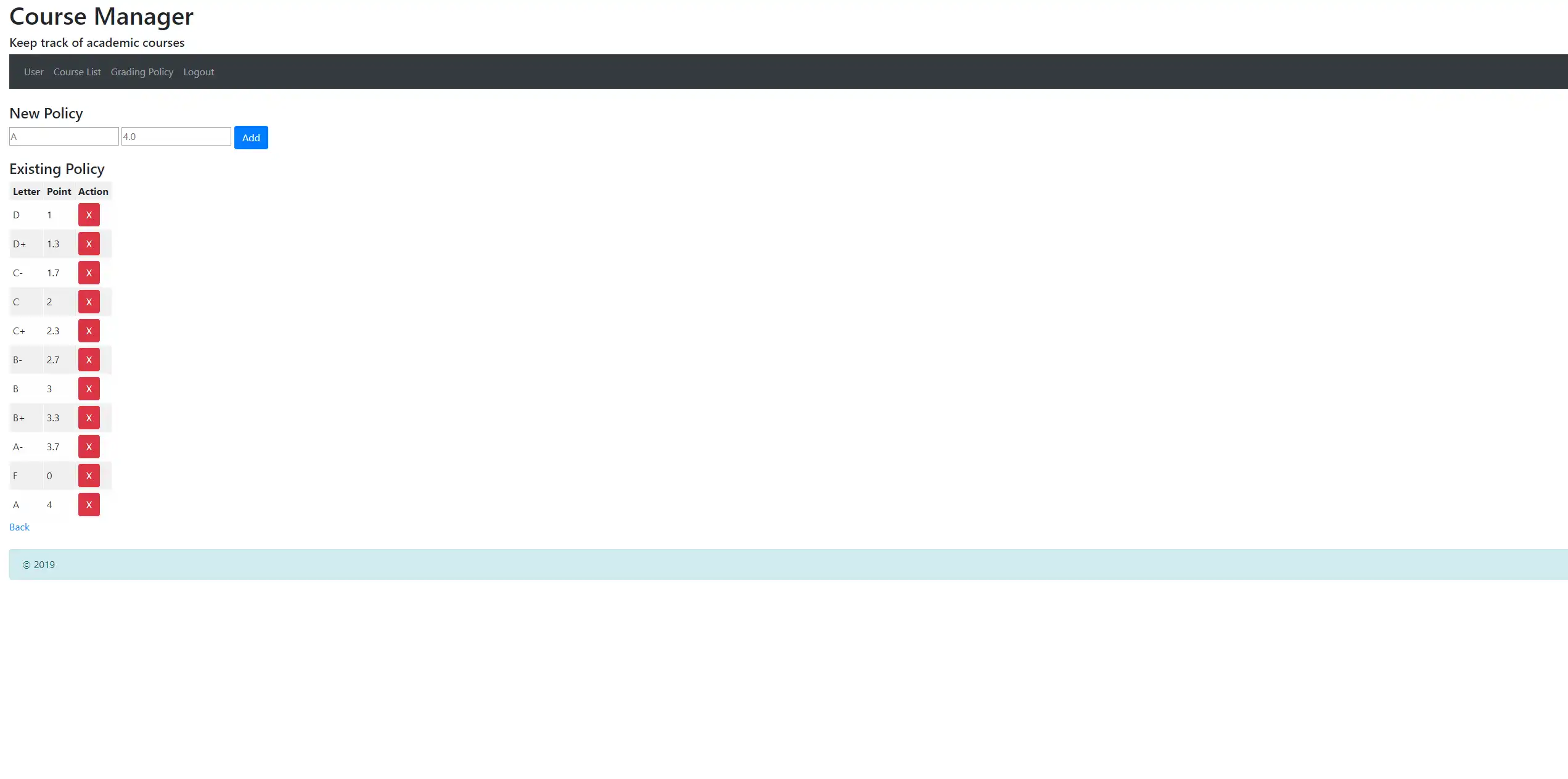Click the X icon next to grade C-
Screen dimensions: 1568x779
click(x=89, y=272)
